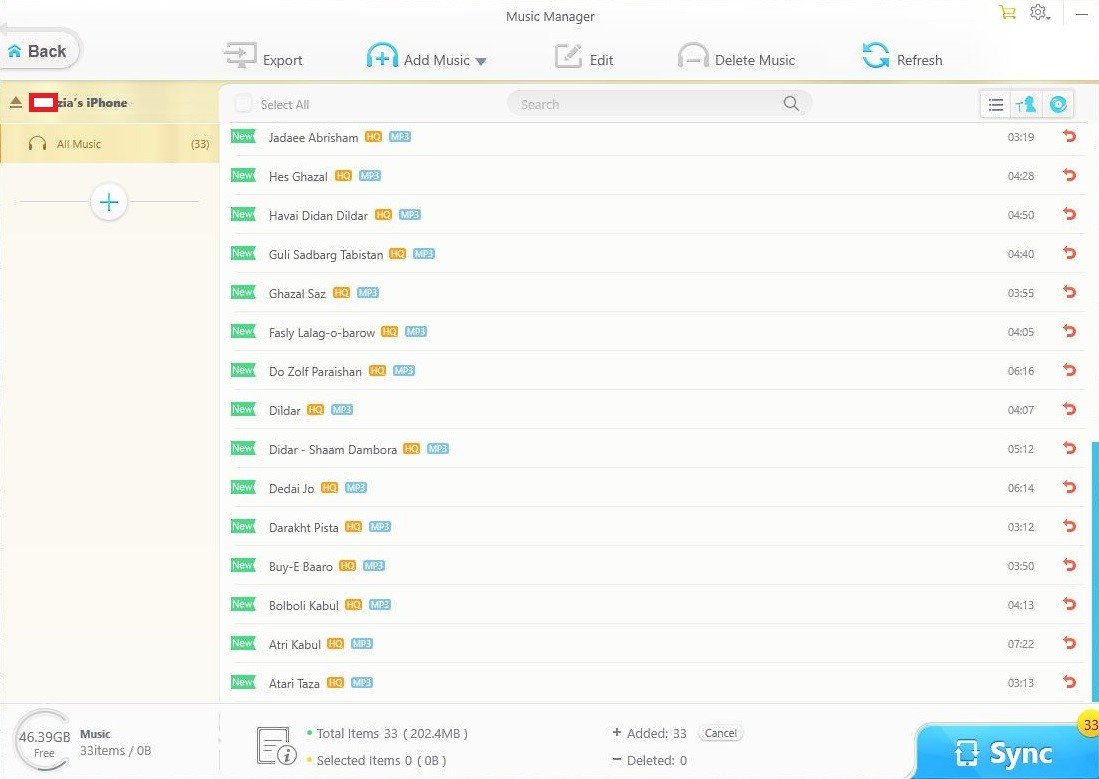Select the Buy-E Baaro song title

(301, 567)
